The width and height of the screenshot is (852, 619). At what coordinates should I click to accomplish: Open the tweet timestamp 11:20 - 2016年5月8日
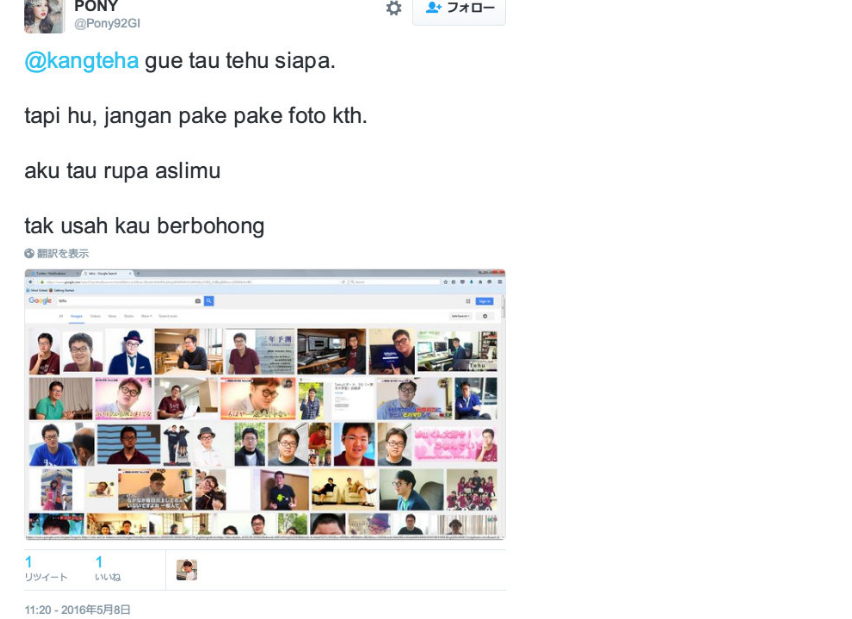78,610
